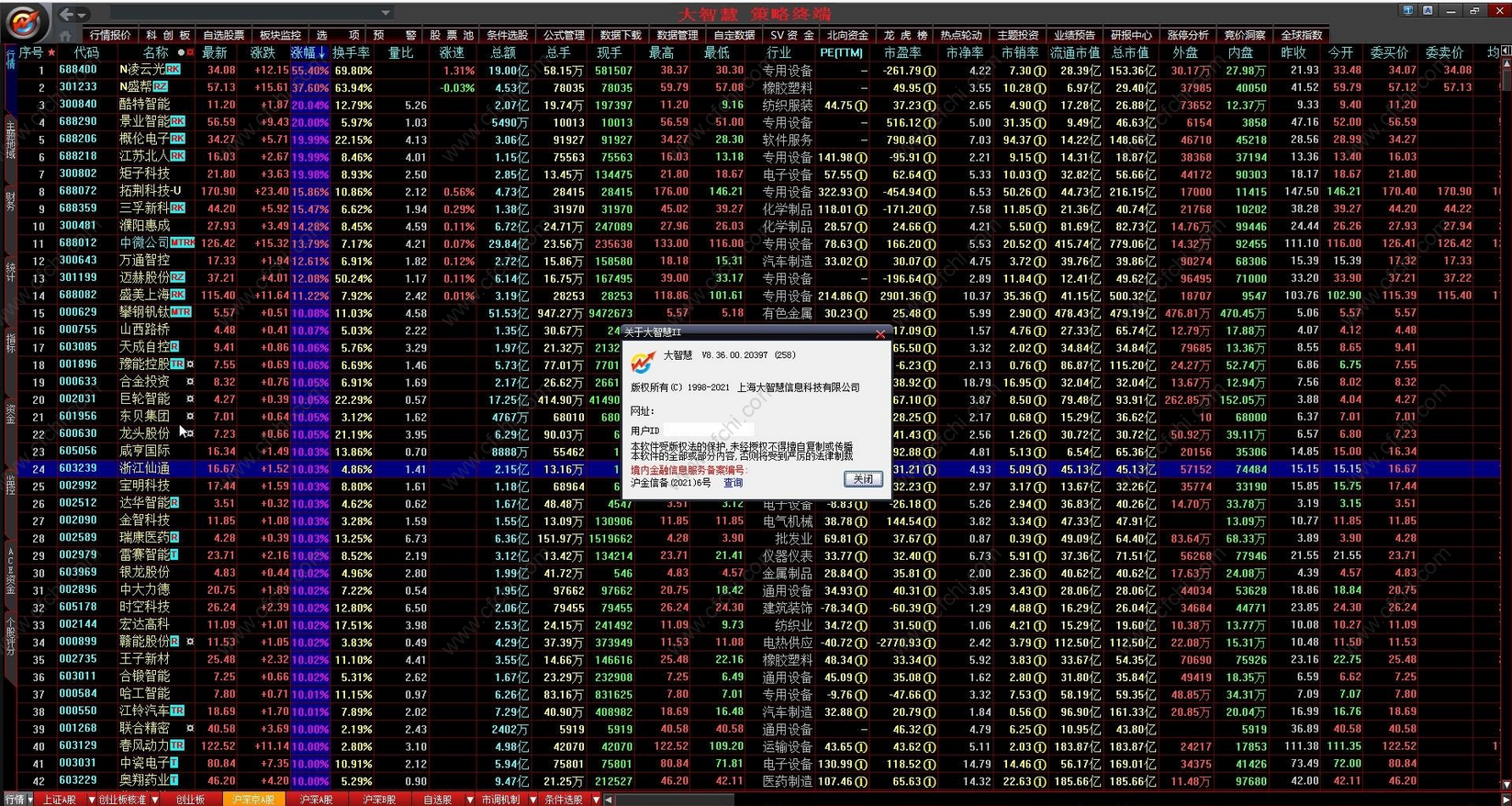The height and width of the screenshot is (806, 1512).
Task: Switch to the 沪深京A股 bottom tab
Action: (253, 800)
